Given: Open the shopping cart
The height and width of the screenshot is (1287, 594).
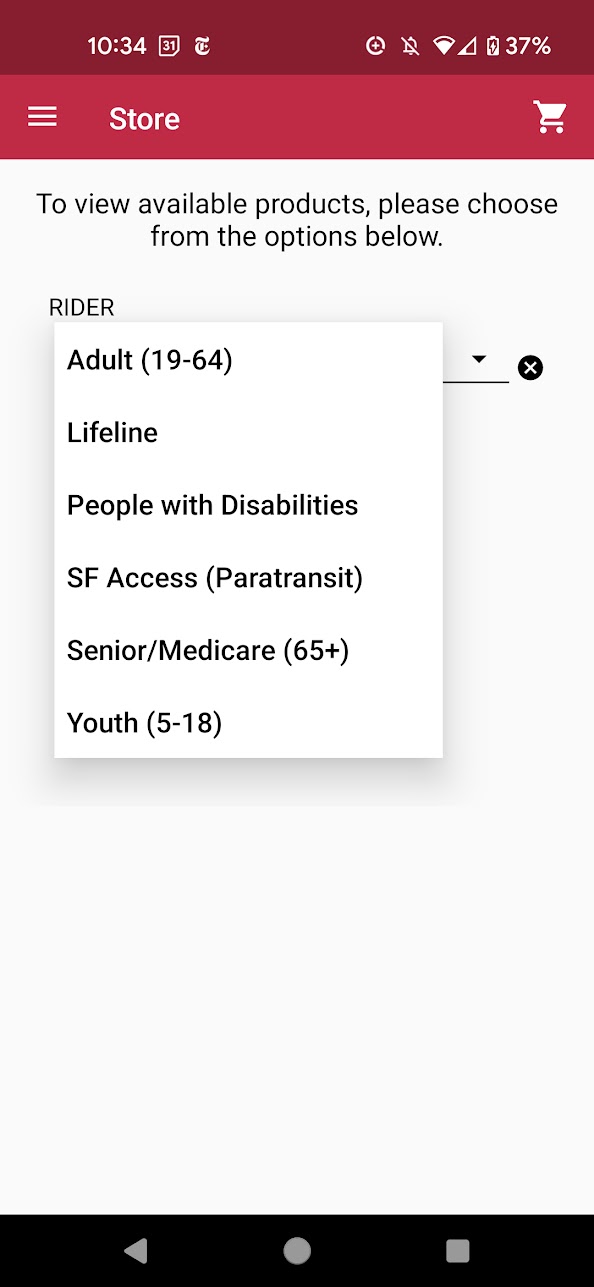Looking at the screenshot, I should (x=550, y=117).
